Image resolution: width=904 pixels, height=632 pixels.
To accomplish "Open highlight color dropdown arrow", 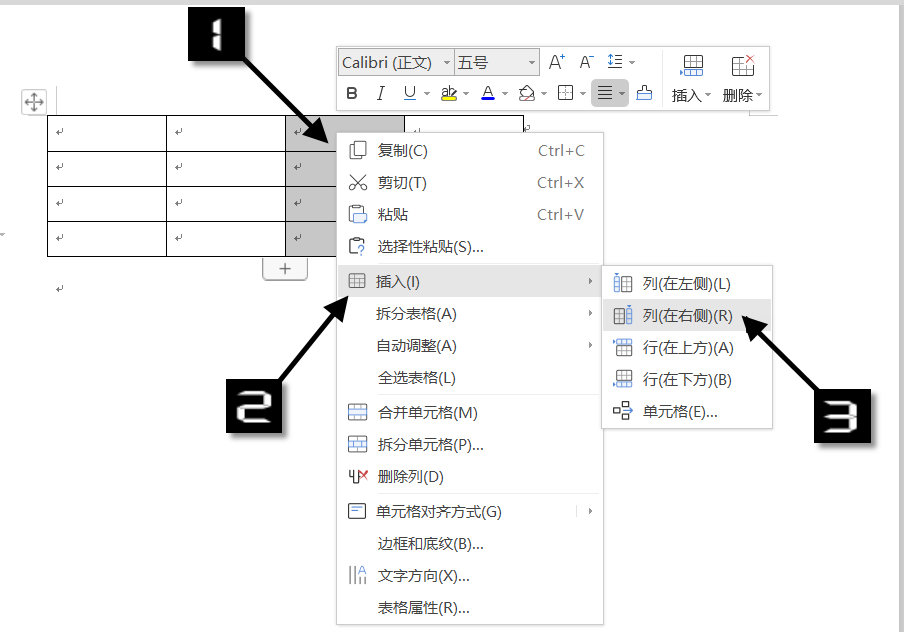I will click(x=466, y=93).
